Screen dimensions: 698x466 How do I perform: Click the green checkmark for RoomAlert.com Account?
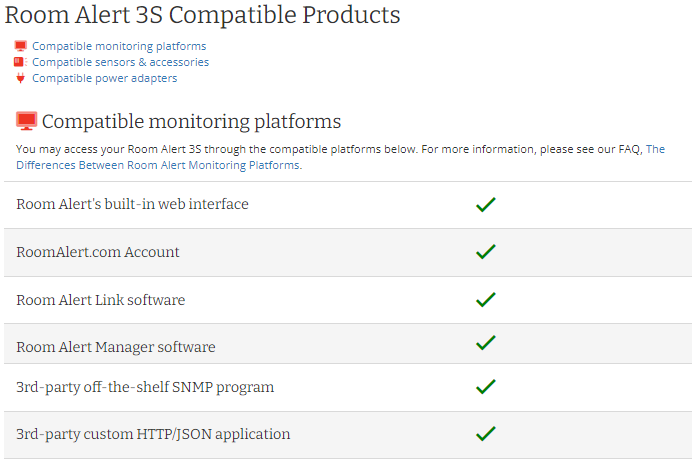pos(486,251)
